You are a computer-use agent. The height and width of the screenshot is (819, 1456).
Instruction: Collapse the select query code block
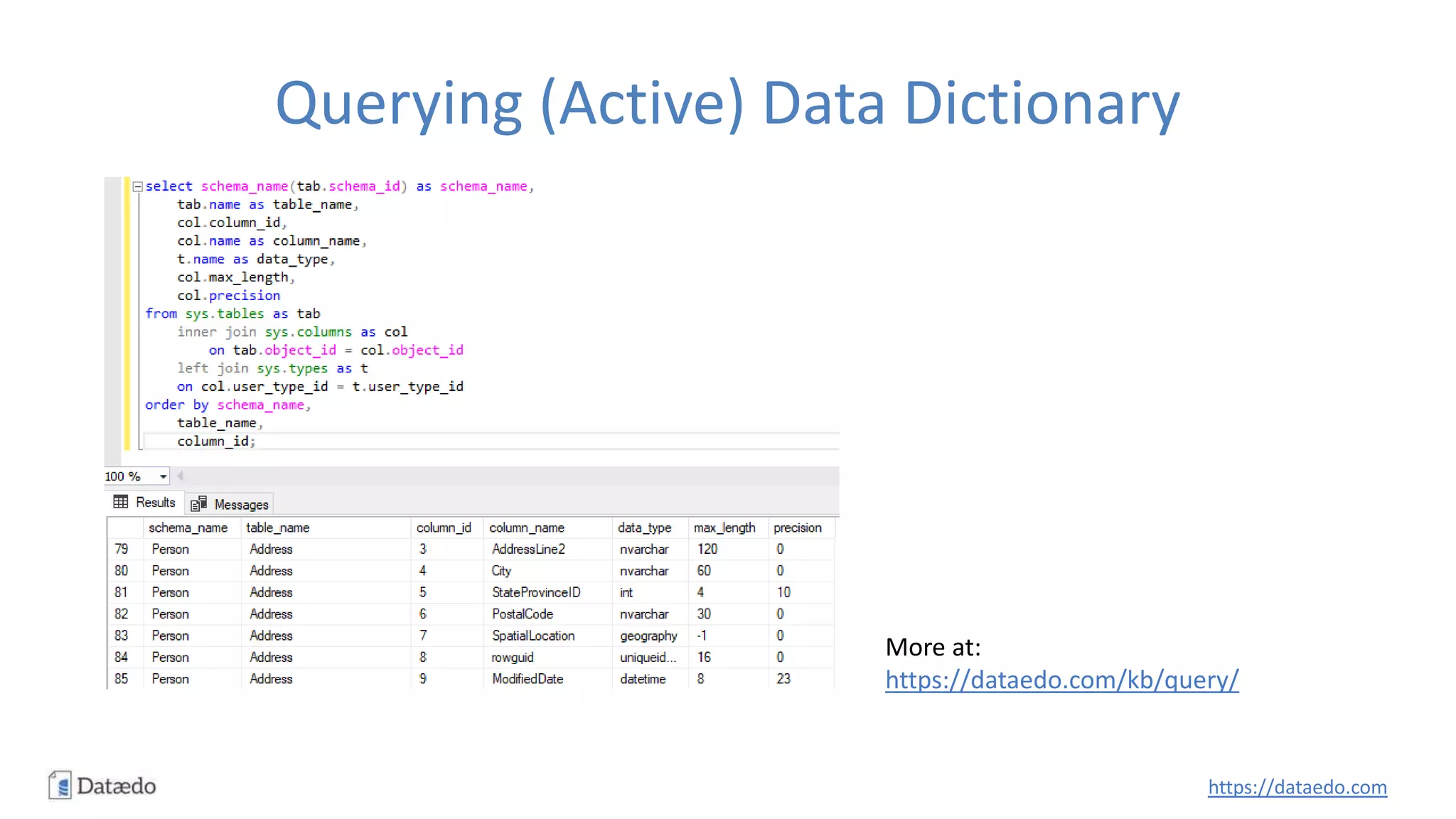[x=138, y=187]
